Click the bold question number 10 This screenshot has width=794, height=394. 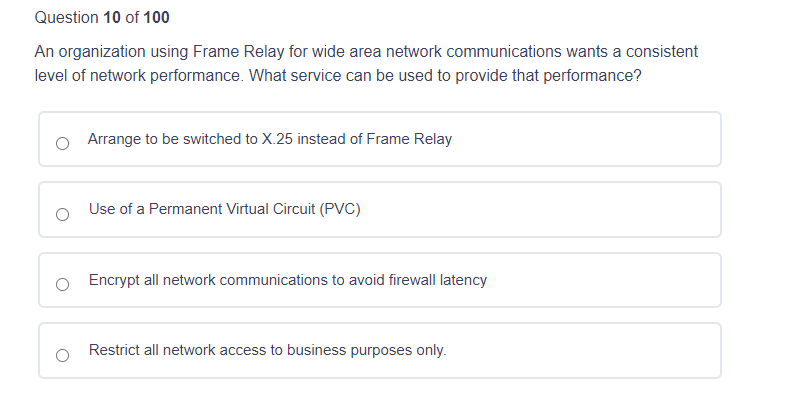pos(112,18)
